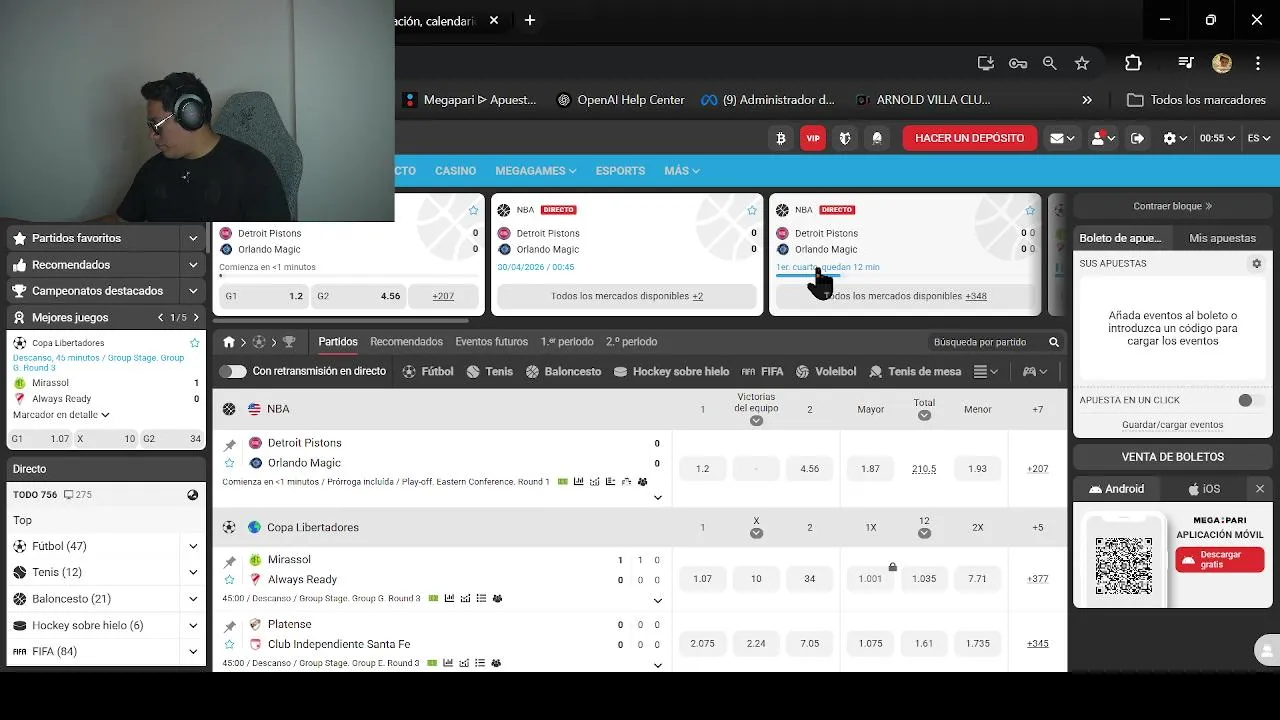Expand the MÁS menu
1280x720 pixels.
[x=682, y=171]
